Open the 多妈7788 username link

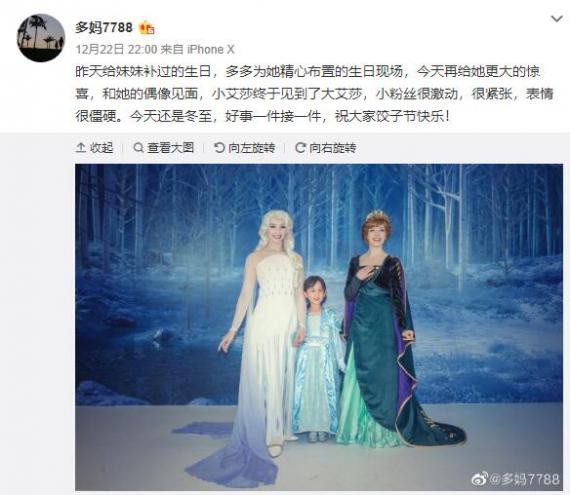104,27
